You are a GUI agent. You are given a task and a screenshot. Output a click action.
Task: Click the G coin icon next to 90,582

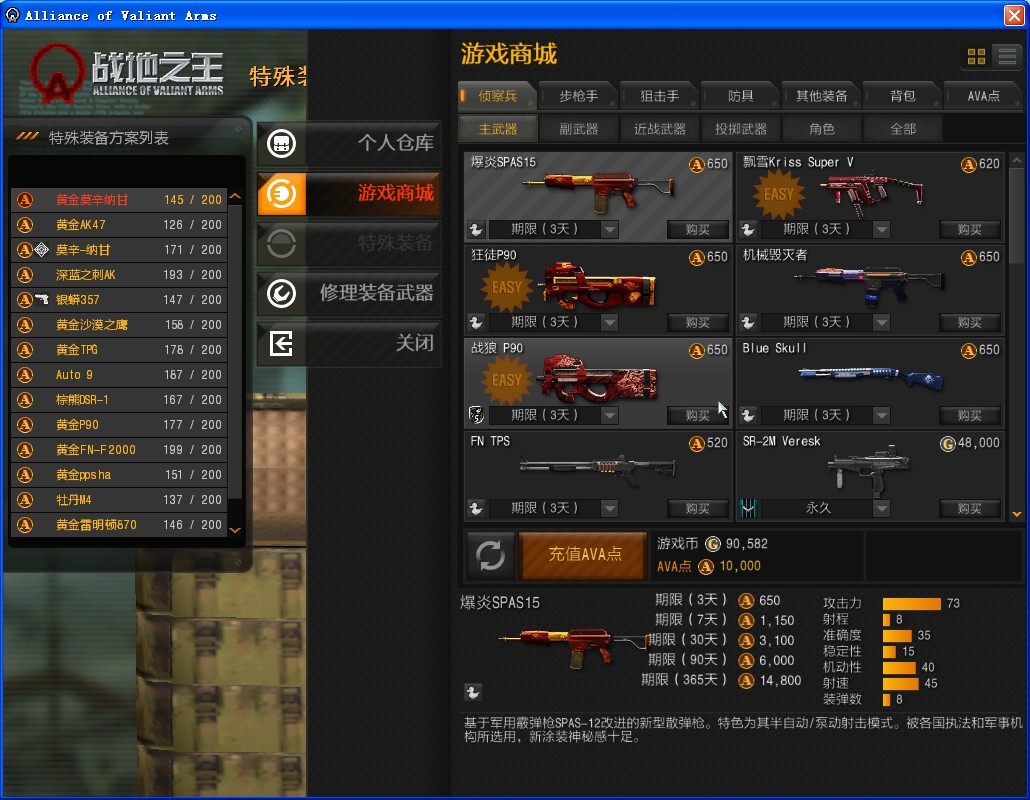(x=713, y=544)
